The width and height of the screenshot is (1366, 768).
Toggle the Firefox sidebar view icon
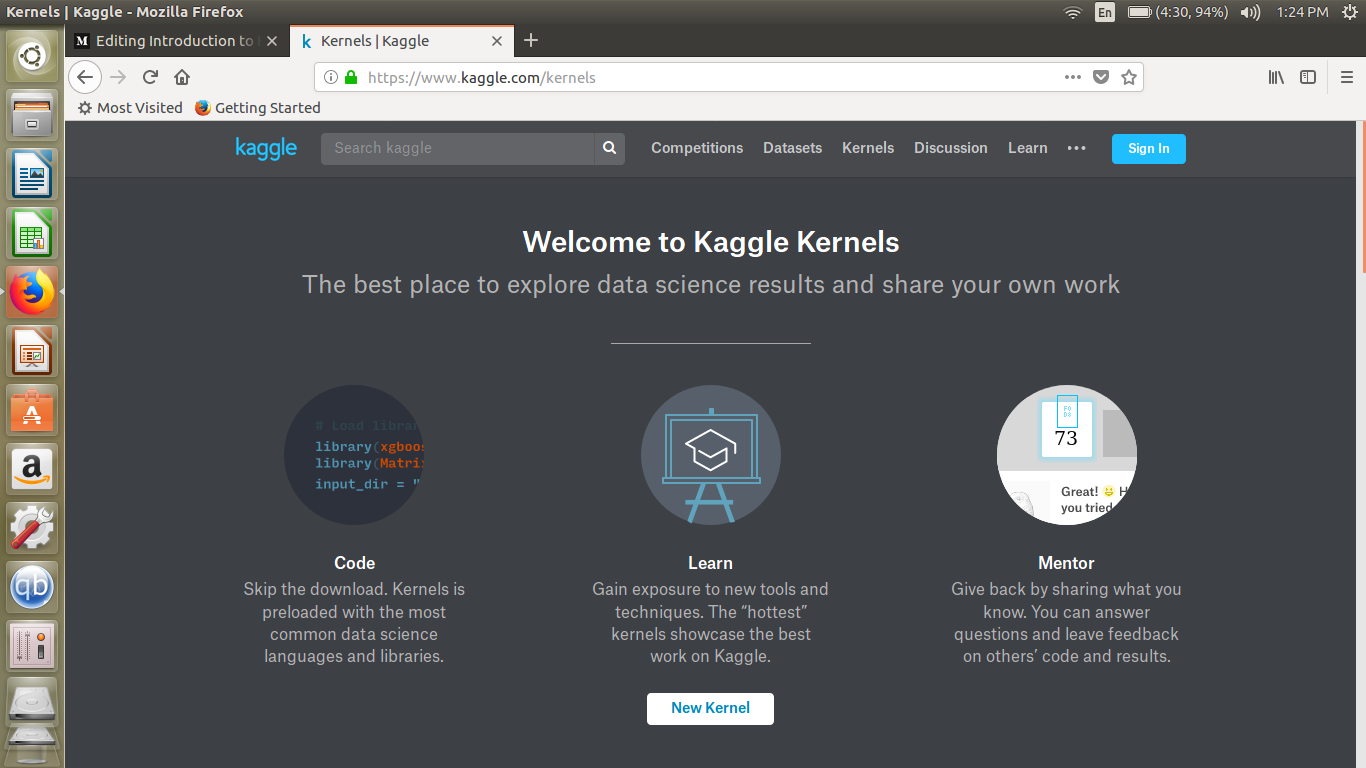pyautogui.click(x=1308, y=77)
